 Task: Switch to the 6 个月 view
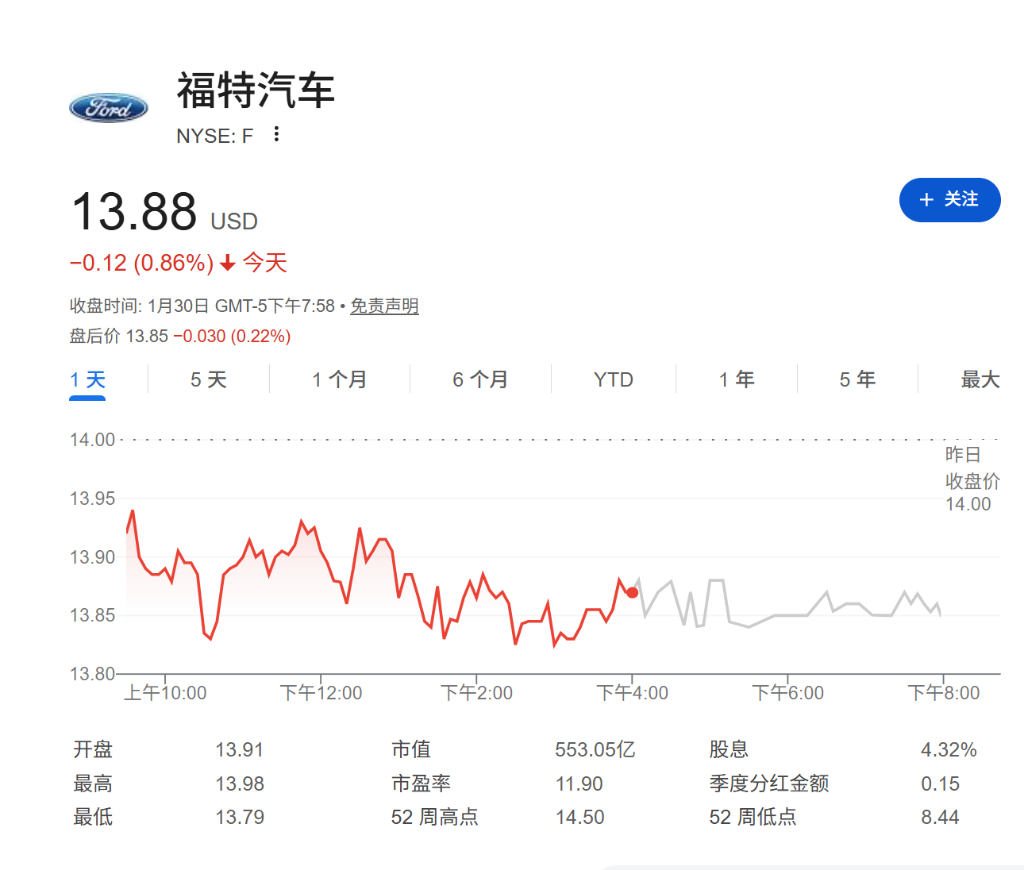(480, 379)
